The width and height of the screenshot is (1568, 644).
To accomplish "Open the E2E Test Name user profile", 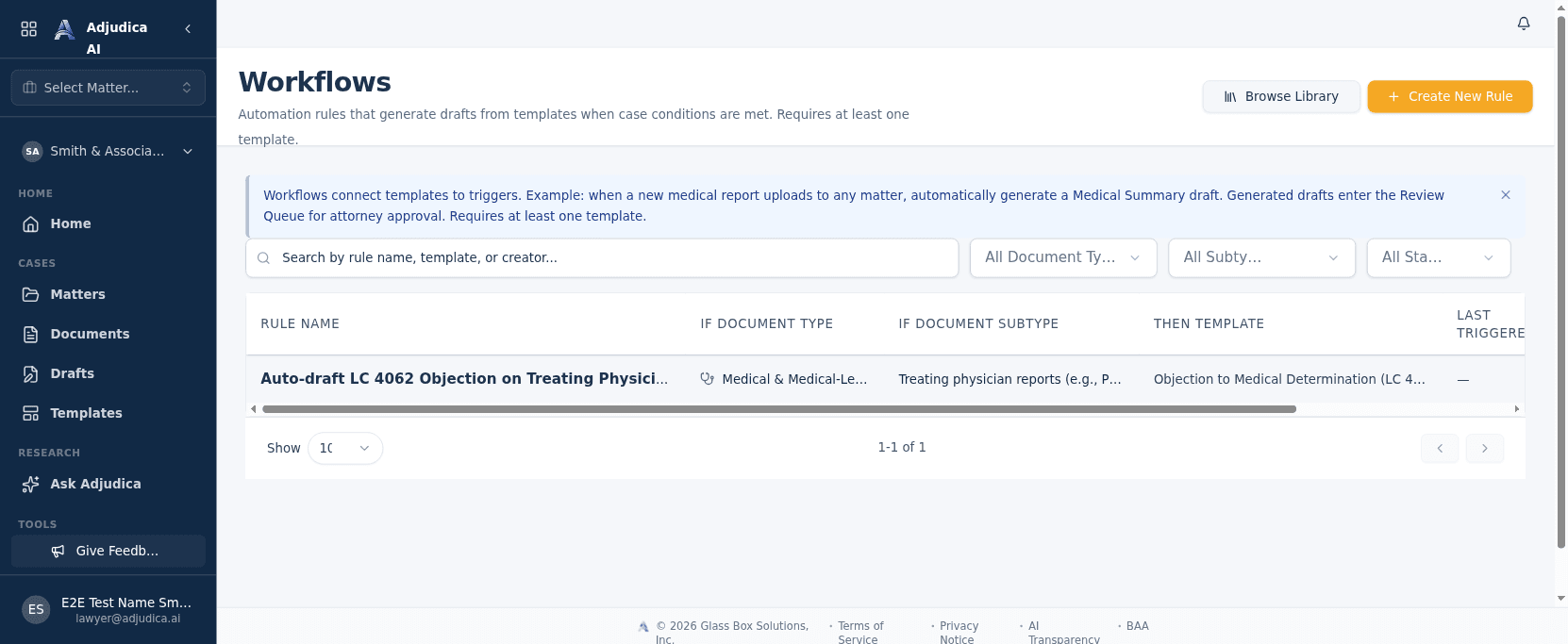I will pyautogui.click(x=108, y=609).
